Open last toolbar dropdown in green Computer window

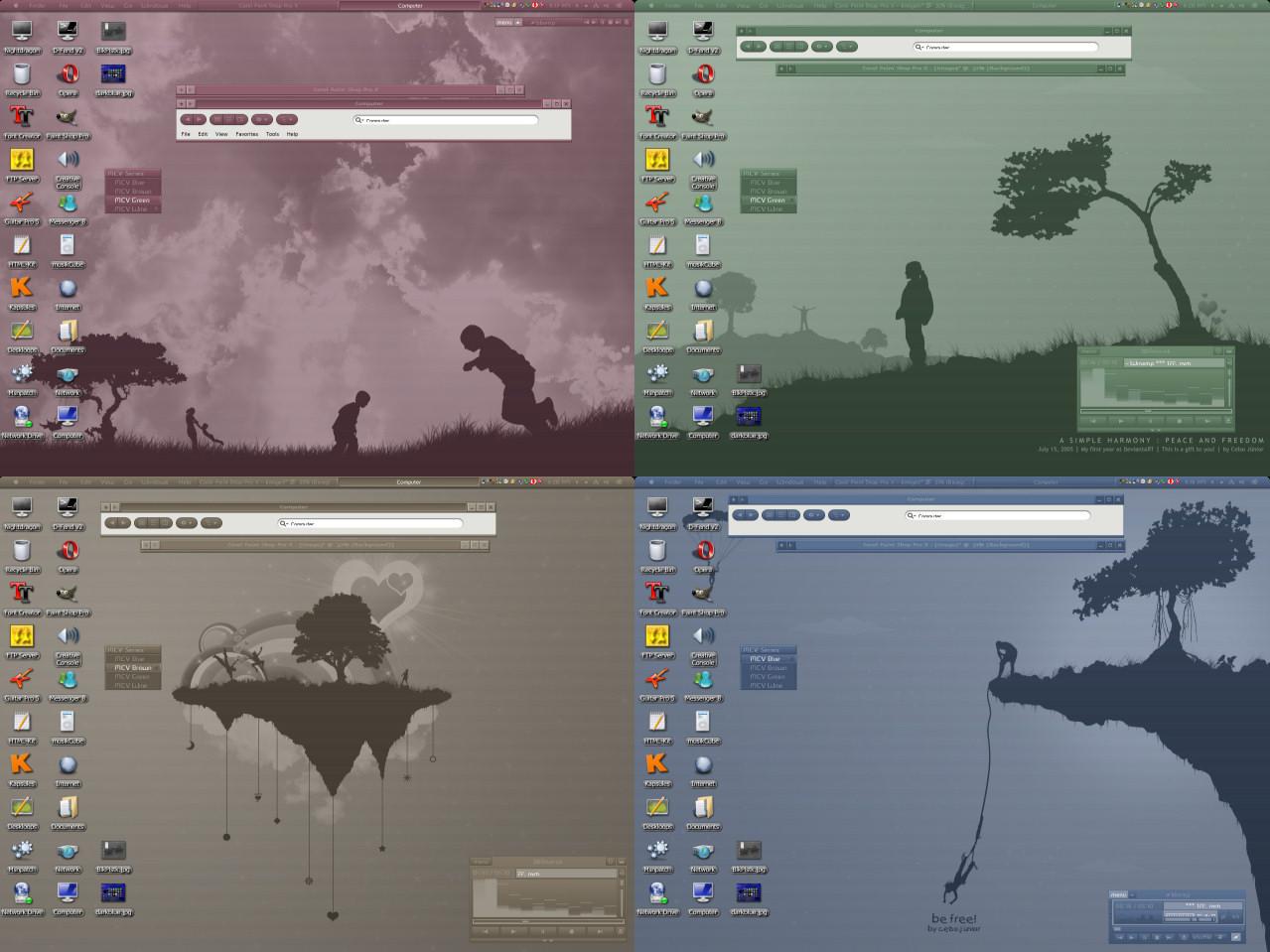847,46
